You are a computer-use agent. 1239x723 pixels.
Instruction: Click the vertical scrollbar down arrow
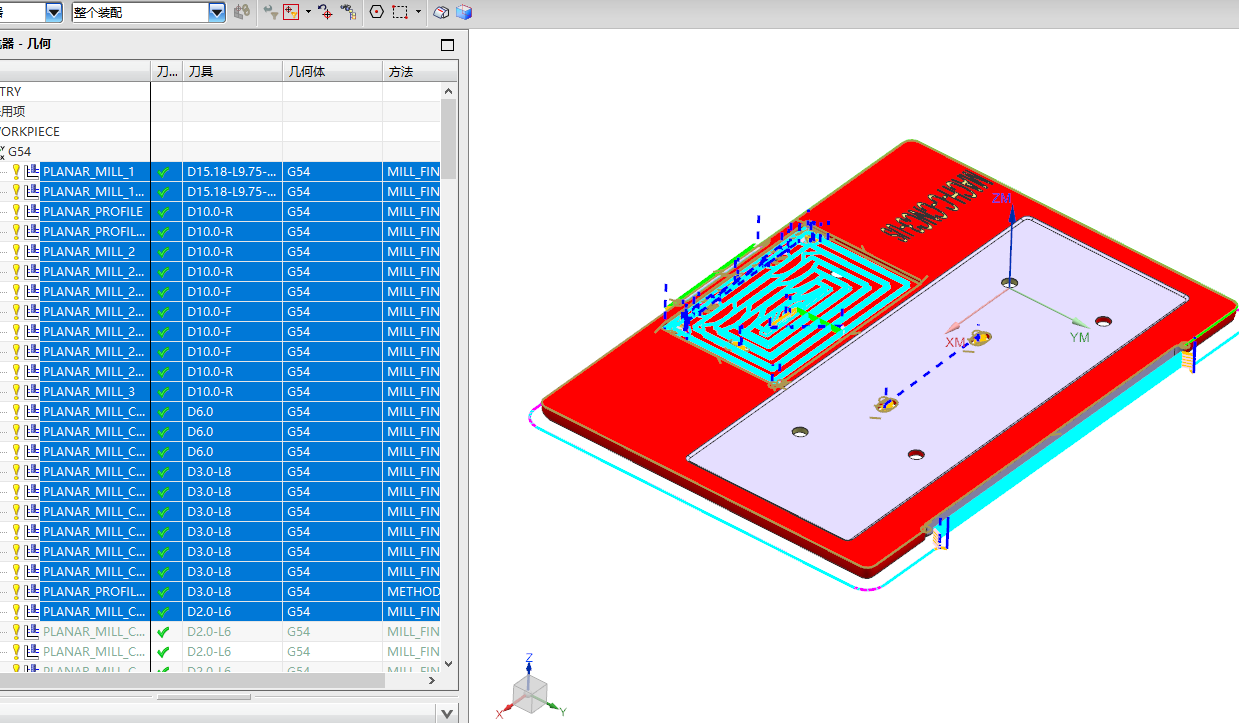click(449, 663)
